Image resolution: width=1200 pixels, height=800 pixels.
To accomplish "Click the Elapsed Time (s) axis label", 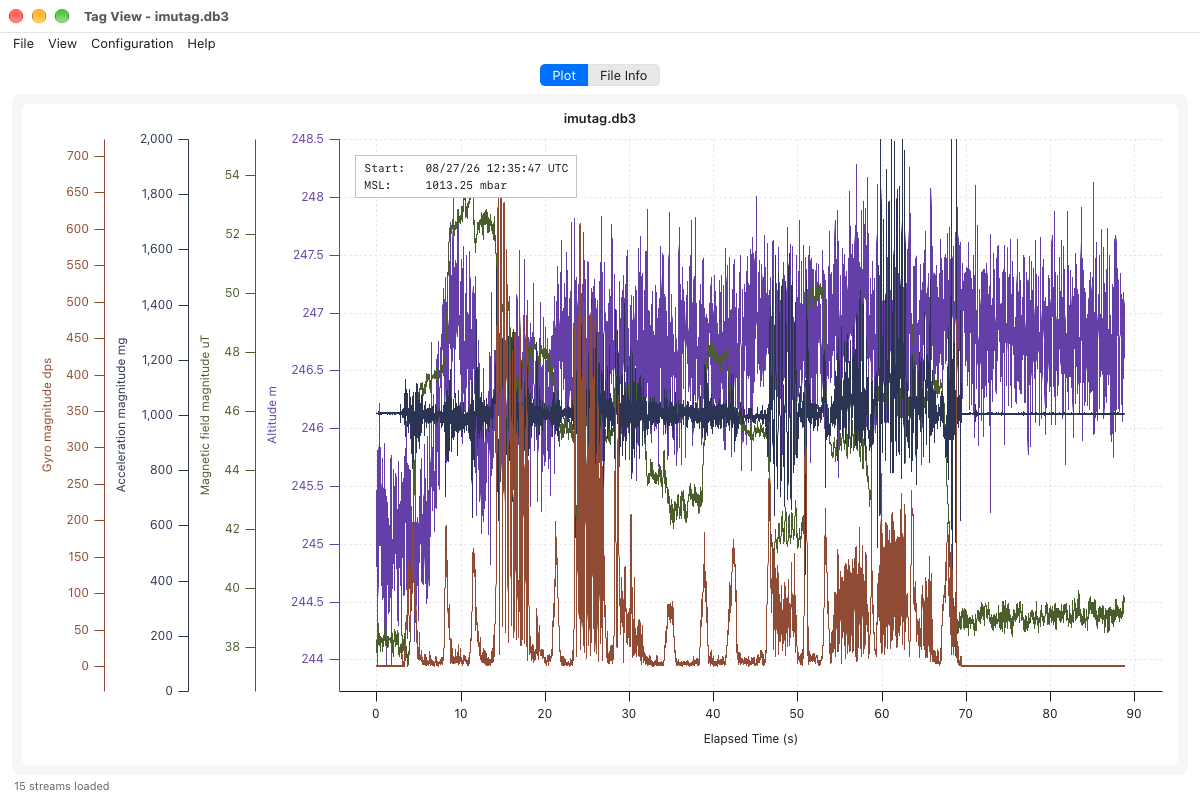I will pyautogui.click(x=750, y=739).
